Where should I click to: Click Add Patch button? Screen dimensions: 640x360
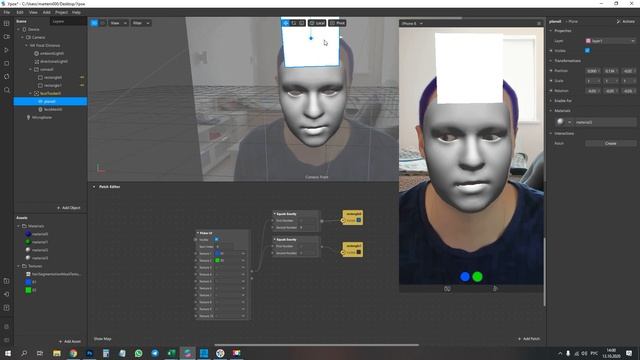pos(529,339)
